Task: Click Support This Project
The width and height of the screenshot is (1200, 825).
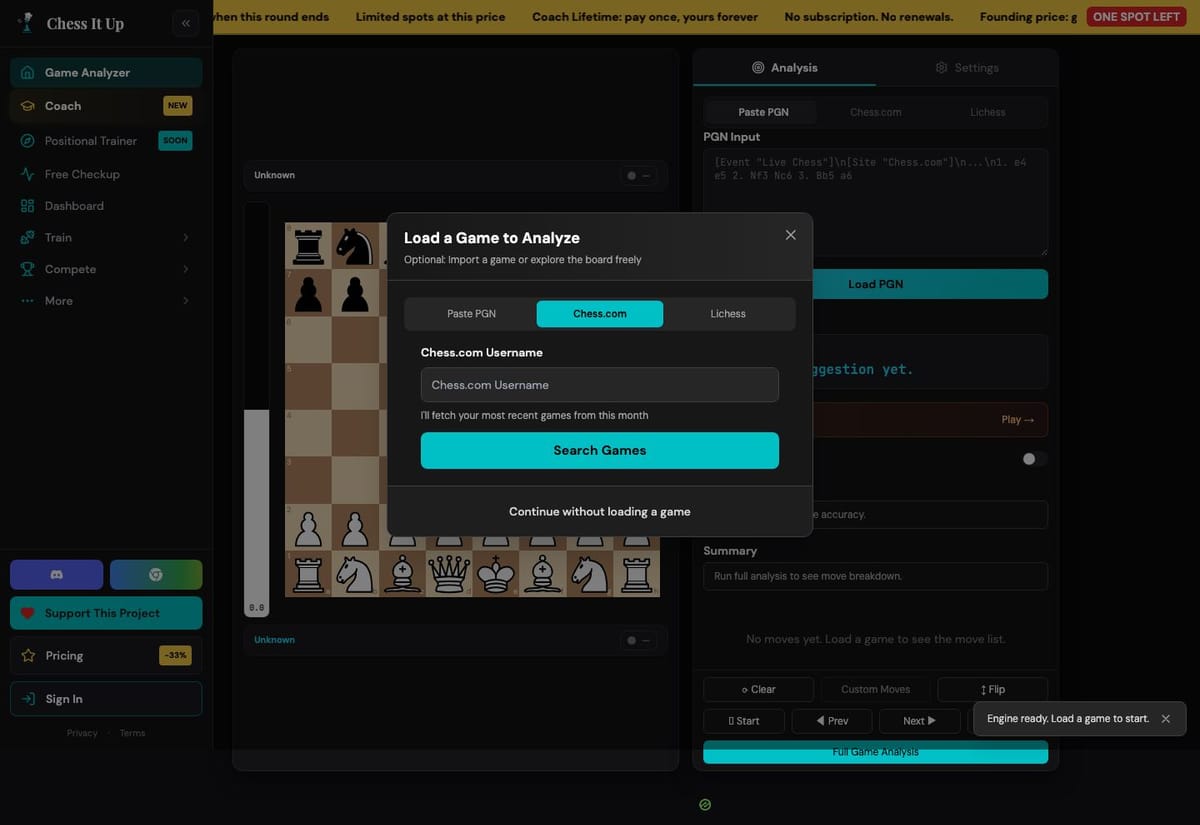Action: tap(106, 613)
